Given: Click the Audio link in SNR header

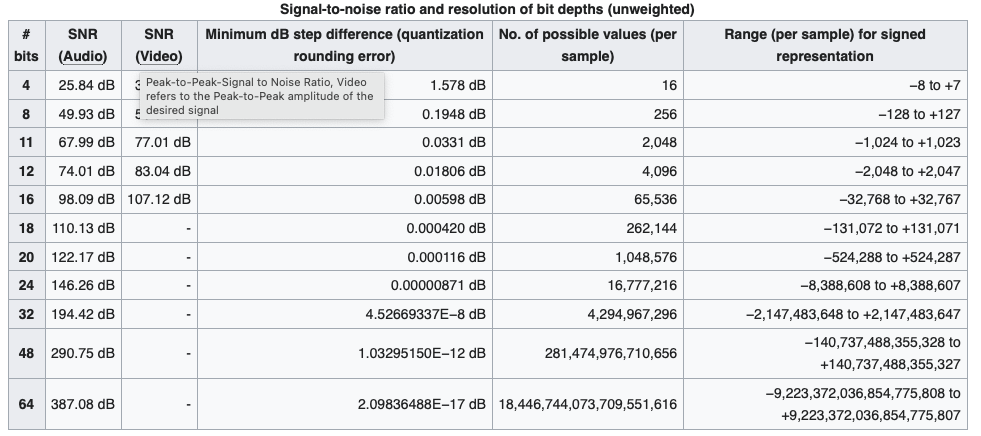Looking at the screenshot, I should tap(83, 56).
